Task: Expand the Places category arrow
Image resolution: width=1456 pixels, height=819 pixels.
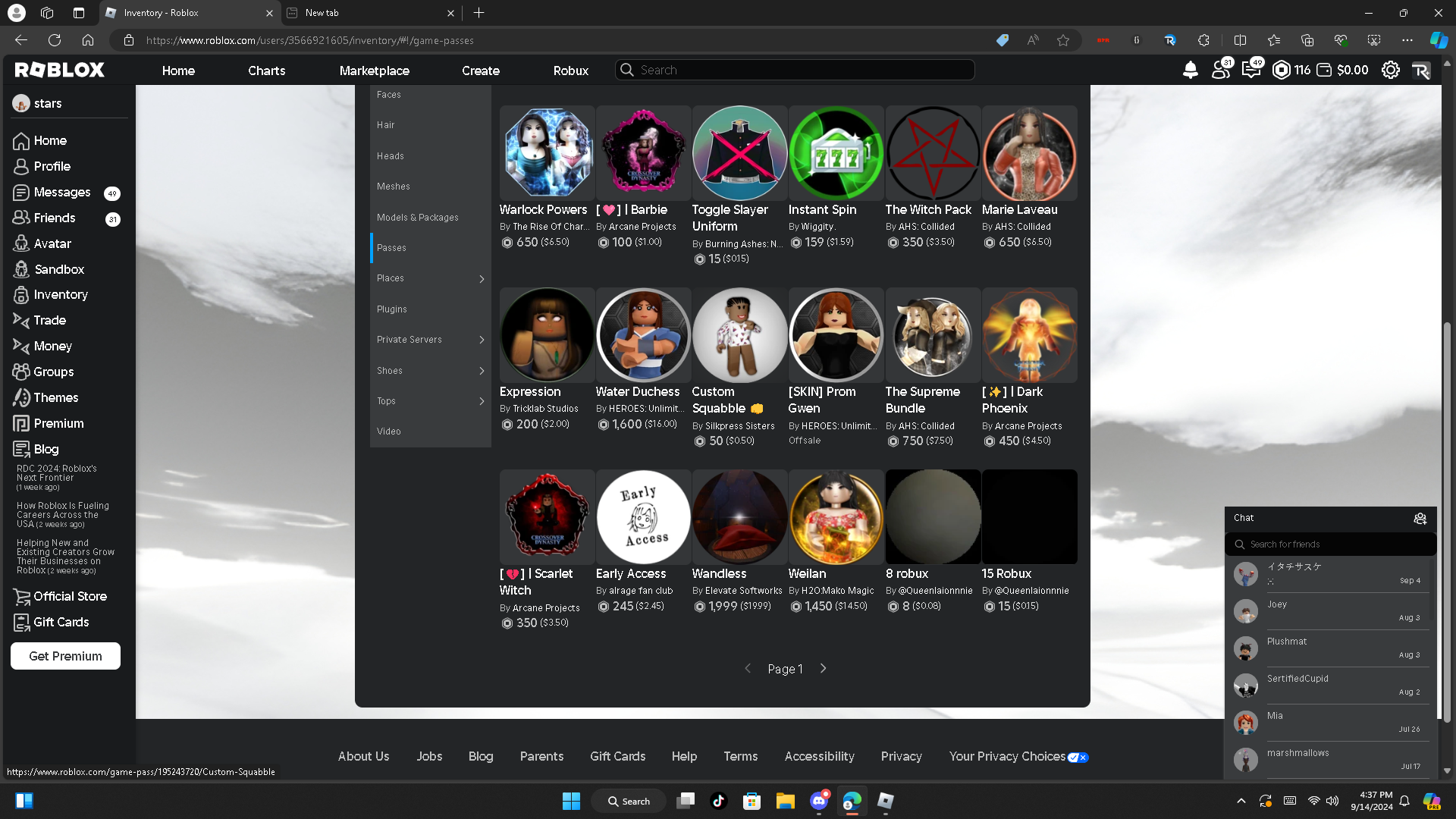Action: 482,278
